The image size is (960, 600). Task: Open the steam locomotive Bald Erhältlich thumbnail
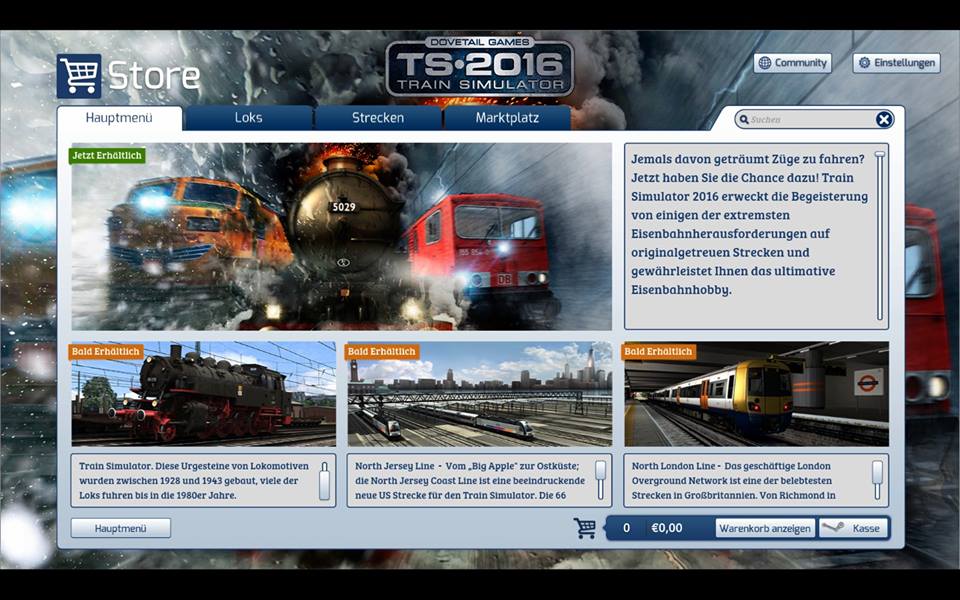tap(204, 394)
